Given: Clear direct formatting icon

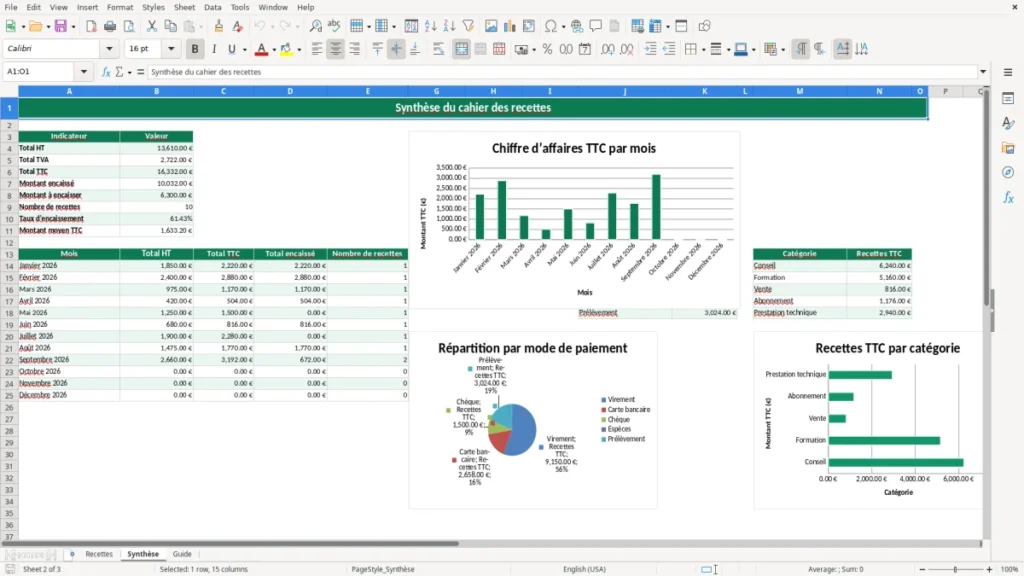Looking at the screenshot, I should 238,26.
